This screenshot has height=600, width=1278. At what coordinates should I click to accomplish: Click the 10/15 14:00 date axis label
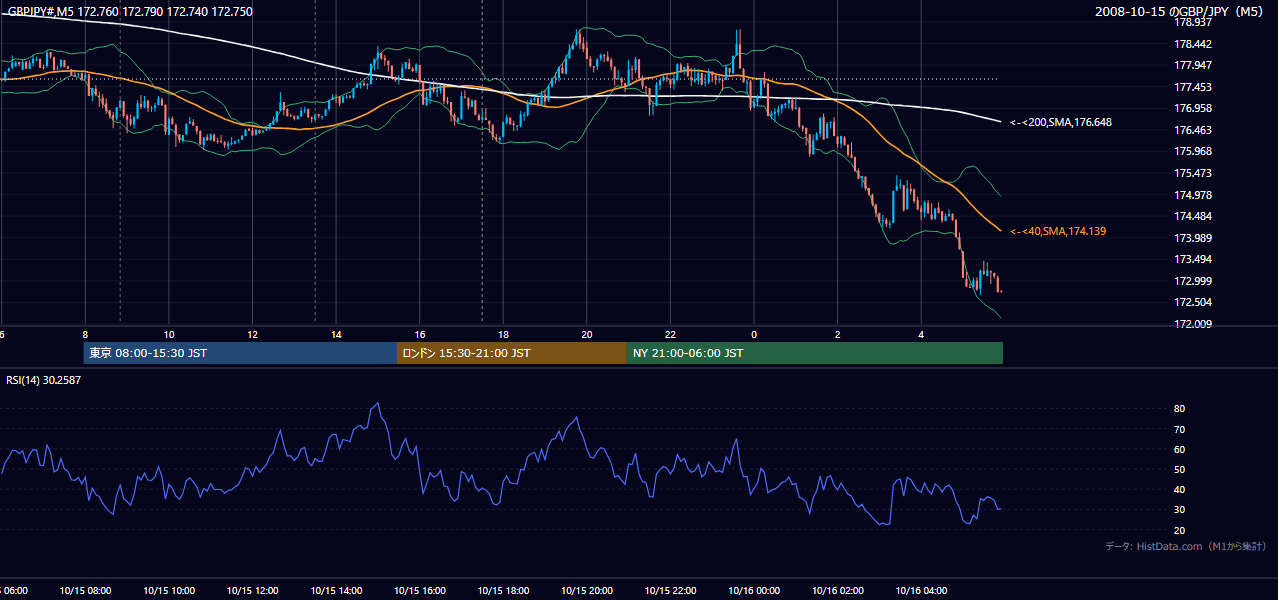[336, 591]
